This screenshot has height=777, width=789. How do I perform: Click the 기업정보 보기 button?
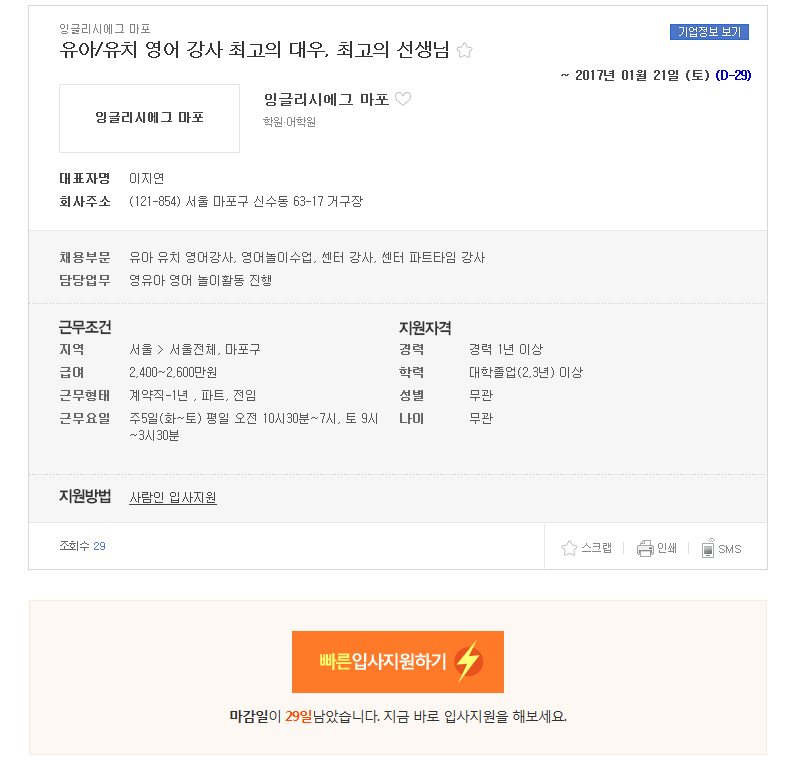click(x=709, y=32)
